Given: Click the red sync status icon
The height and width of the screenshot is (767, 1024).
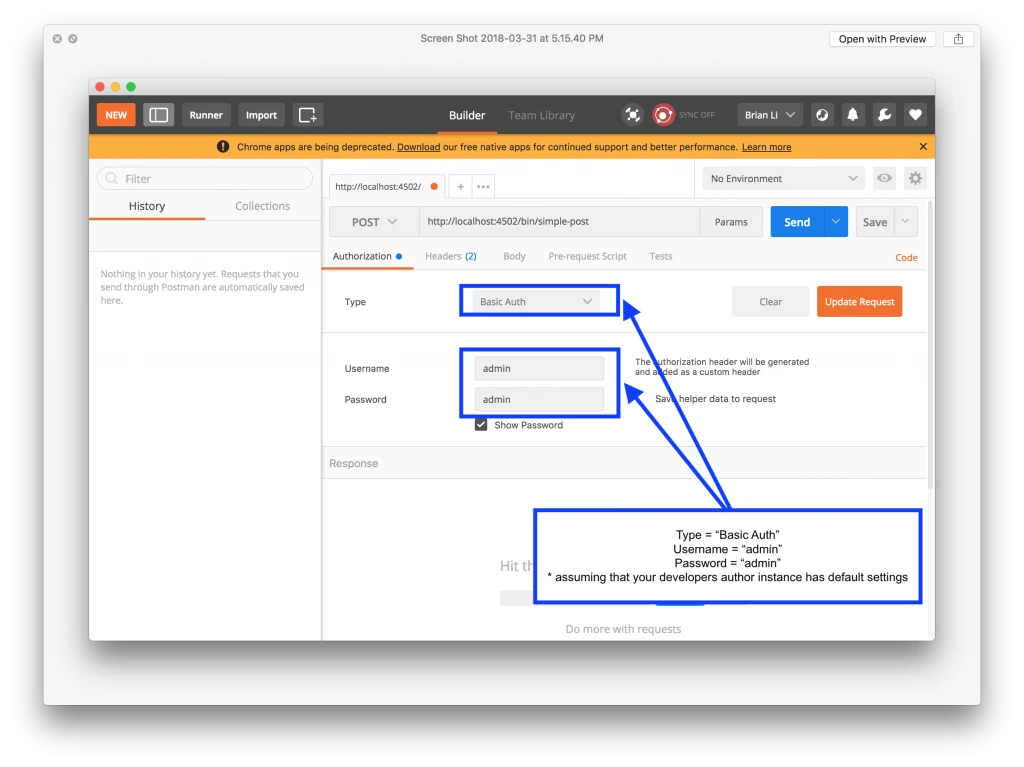Looking at the screenshot, I should click(x=663, y=115).
